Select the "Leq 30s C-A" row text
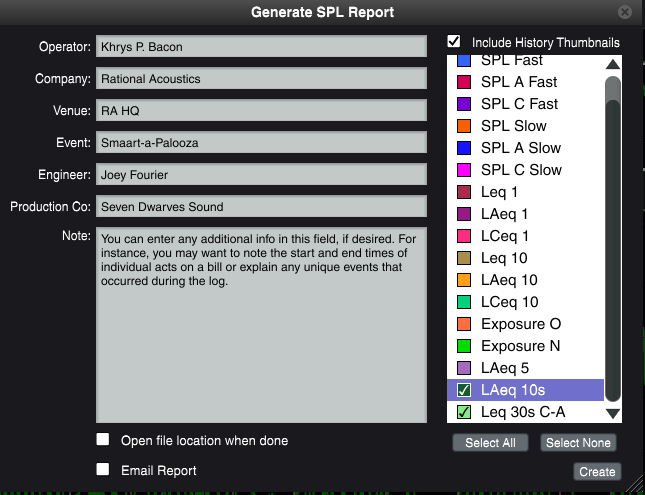 (523, 412)
